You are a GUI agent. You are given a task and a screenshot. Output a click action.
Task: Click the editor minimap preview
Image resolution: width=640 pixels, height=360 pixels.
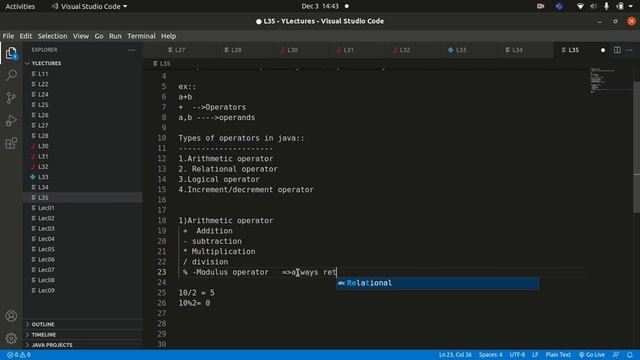coord(609,81)
